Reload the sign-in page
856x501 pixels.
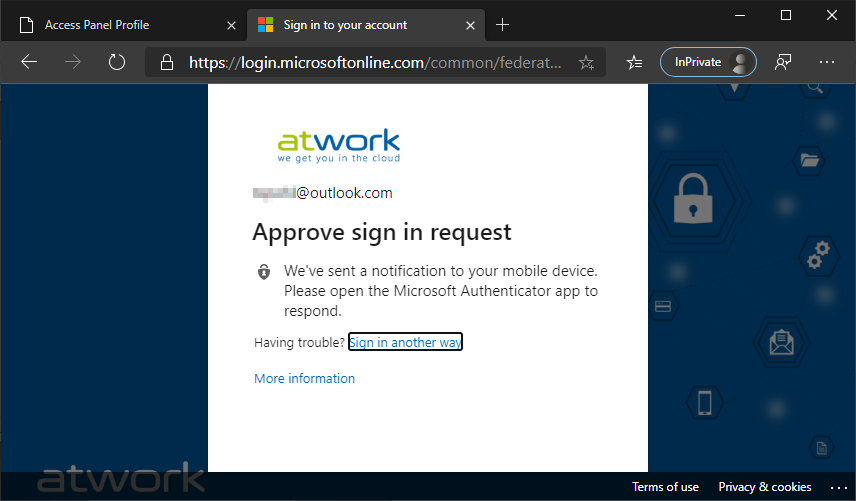pos(116,62)
